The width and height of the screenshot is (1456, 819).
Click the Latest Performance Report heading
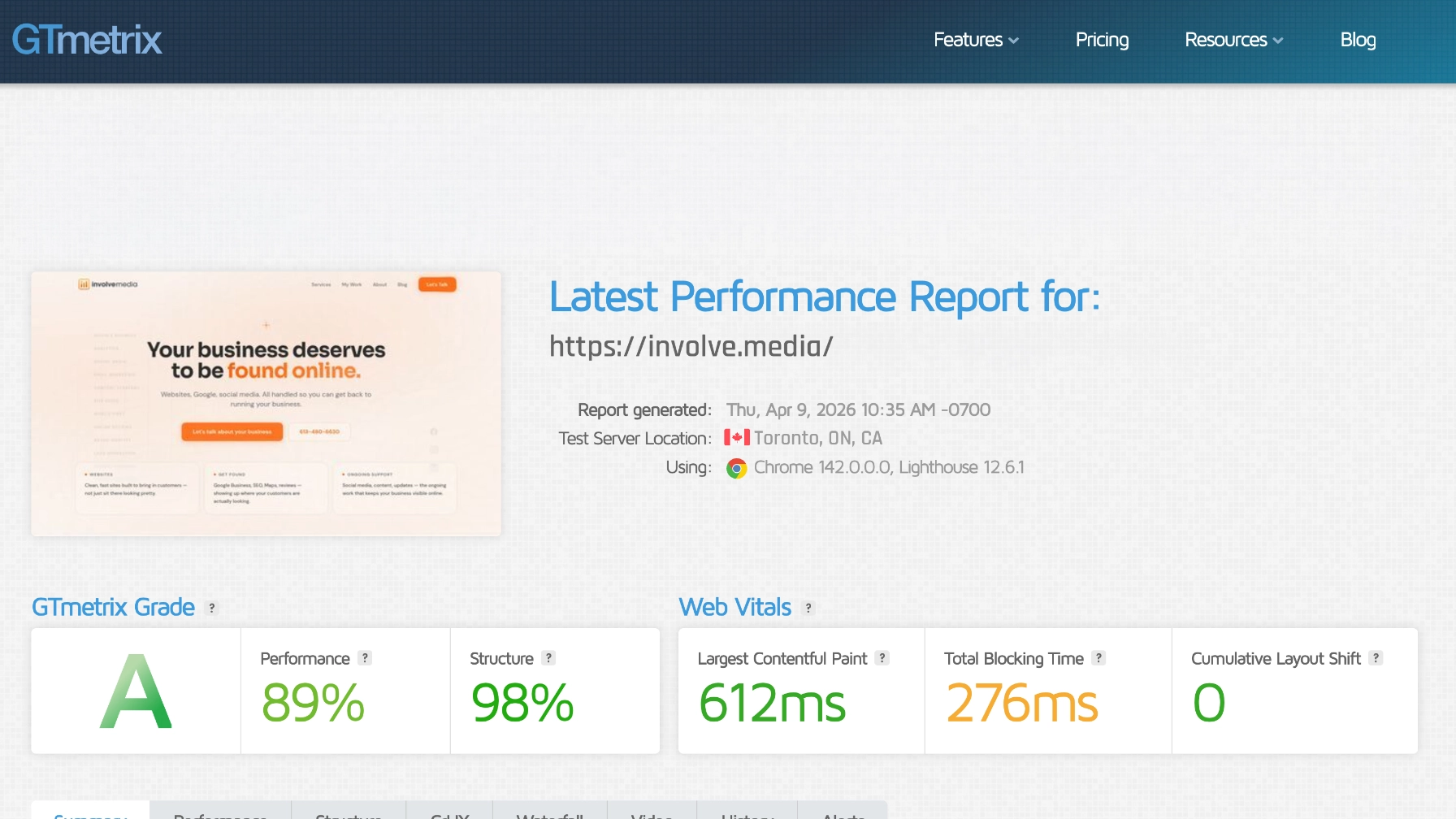coord(825,297)
